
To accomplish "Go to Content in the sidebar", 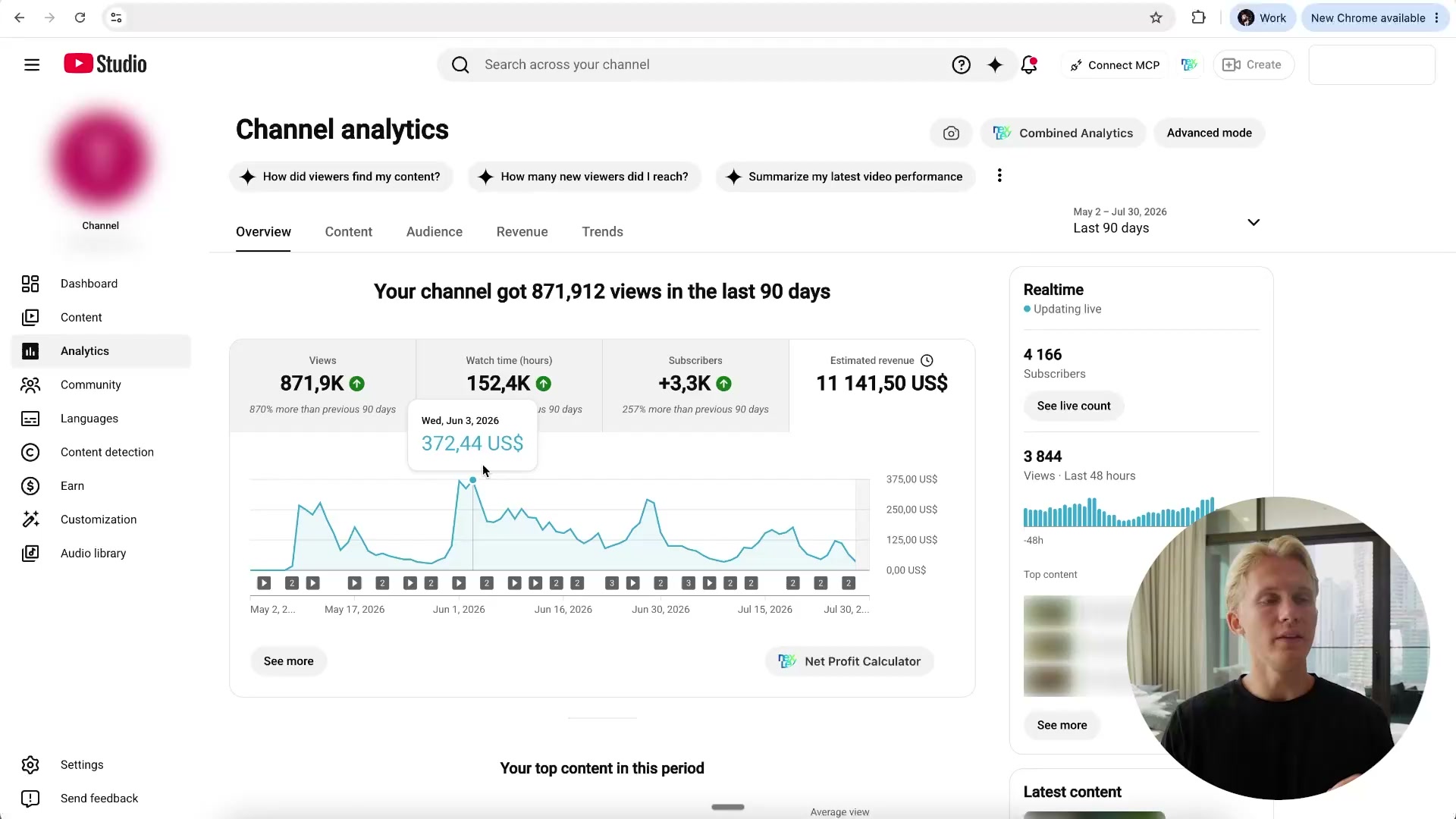I will [x=102, y=318].
